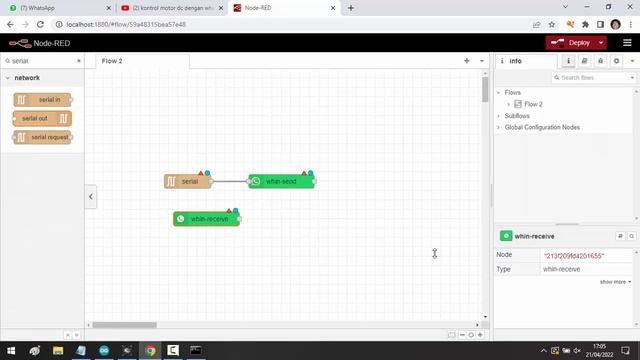Open File Explorer from the taskbar
The height and width of the screenshot is (360, 640).
[x=58, y=351]
